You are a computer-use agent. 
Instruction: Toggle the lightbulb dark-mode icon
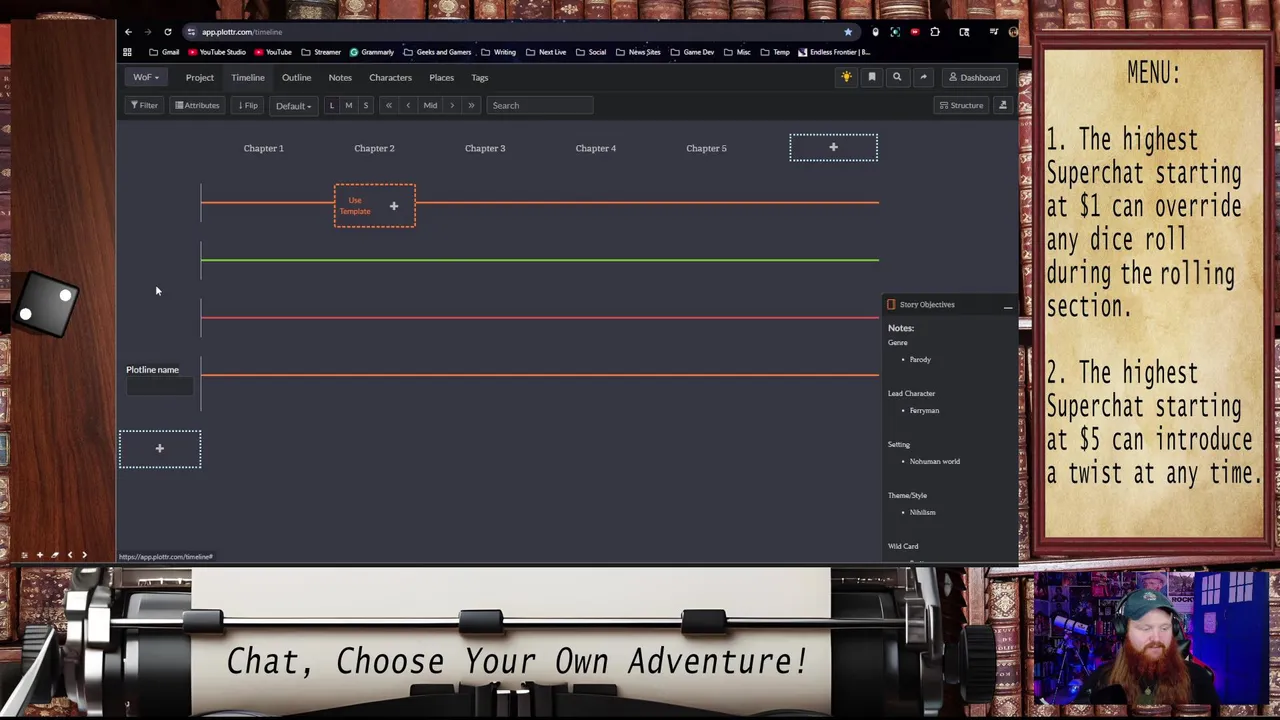click(x=846, y=77)
